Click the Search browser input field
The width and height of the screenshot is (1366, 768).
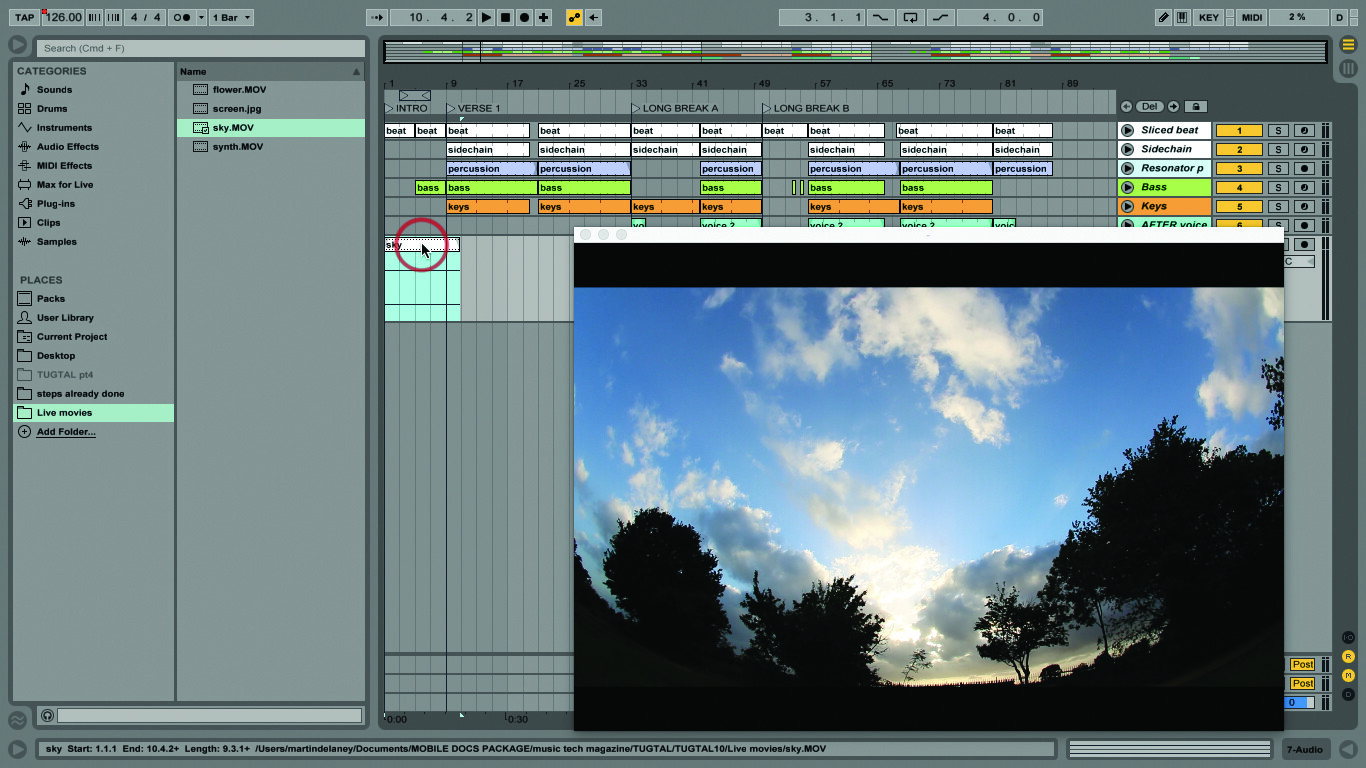[x=201, y=48]
